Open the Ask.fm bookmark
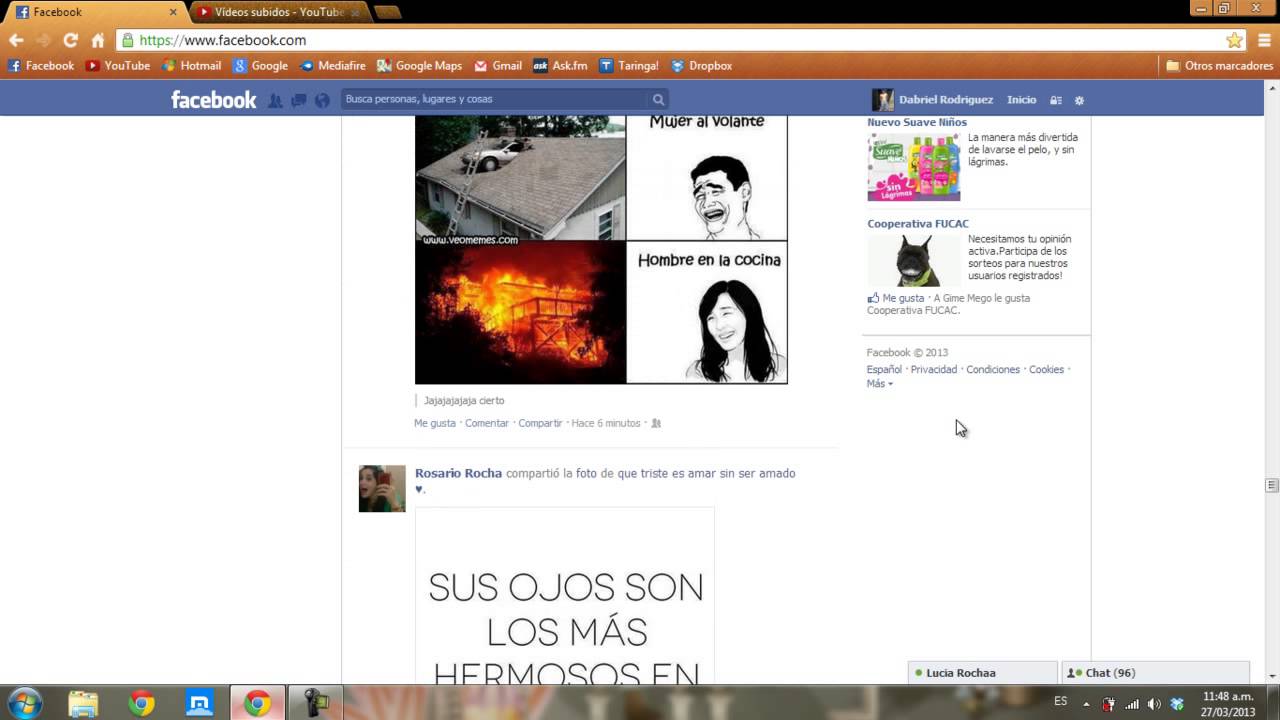Image resolution: width=1280 pixels, height=720 pixels. coord(560,66)
